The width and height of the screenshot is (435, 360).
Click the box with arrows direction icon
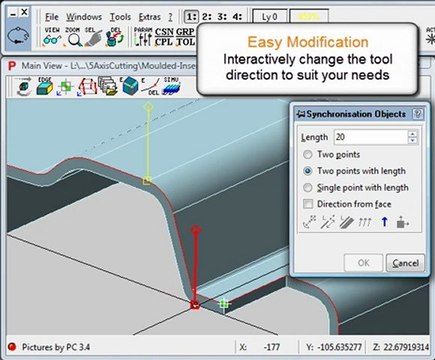[x=403, y=222]
